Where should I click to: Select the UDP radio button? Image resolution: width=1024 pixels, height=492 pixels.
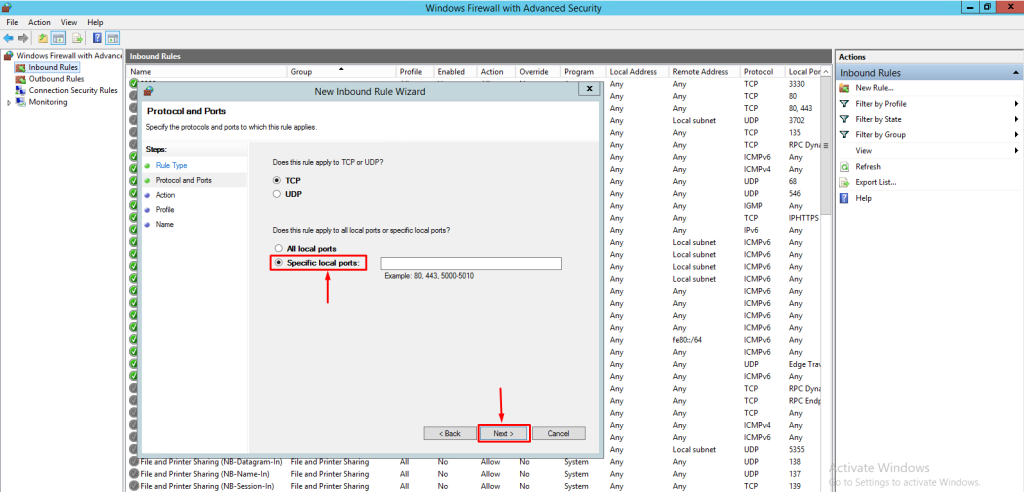(x=279, y=194)
